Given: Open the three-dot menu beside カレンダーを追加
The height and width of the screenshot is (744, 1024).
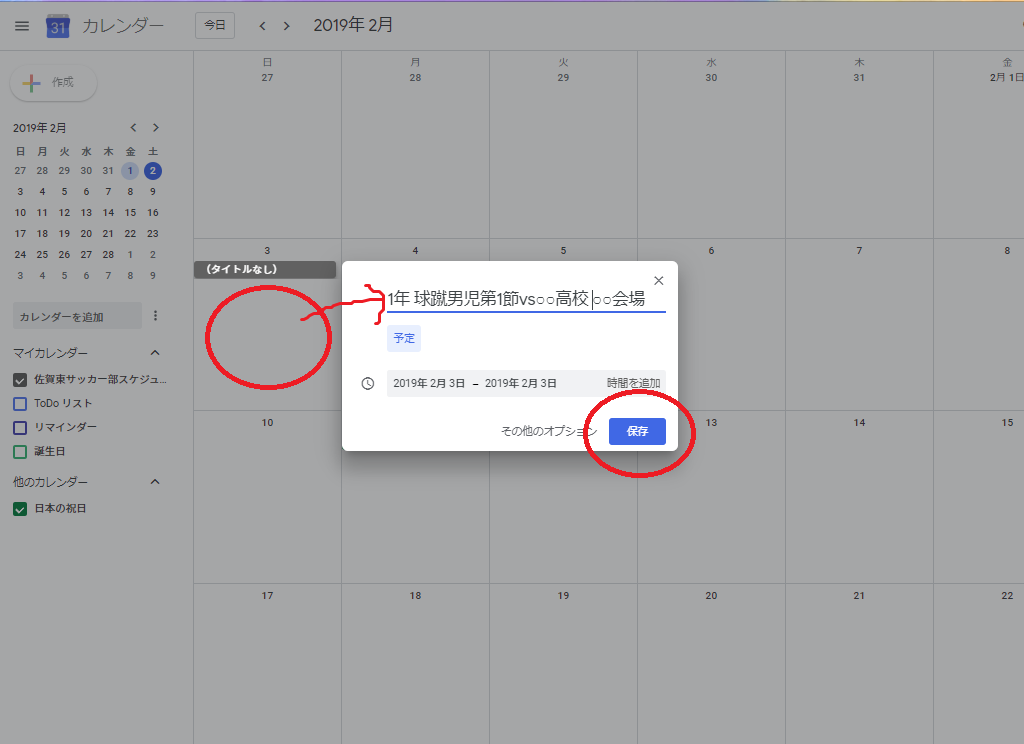Looking at the screenshot, I should click(155, 316).
